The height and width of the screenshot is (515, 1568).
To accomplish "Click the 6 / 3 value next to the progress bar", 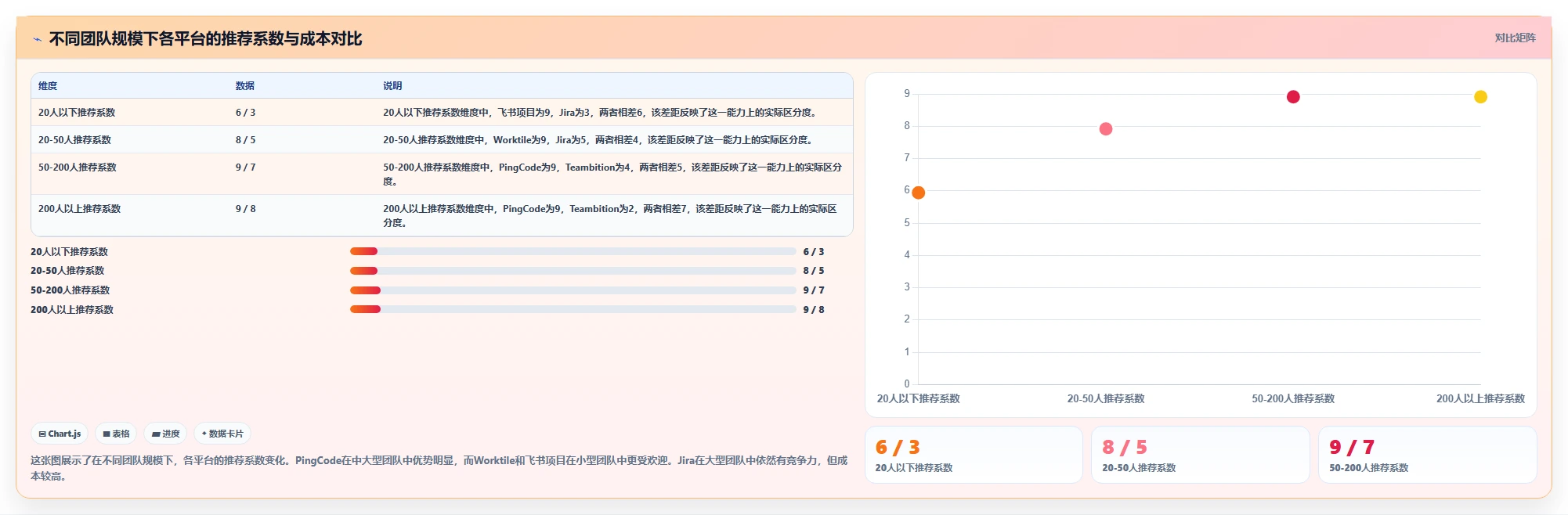I will (x=813, y=252).
